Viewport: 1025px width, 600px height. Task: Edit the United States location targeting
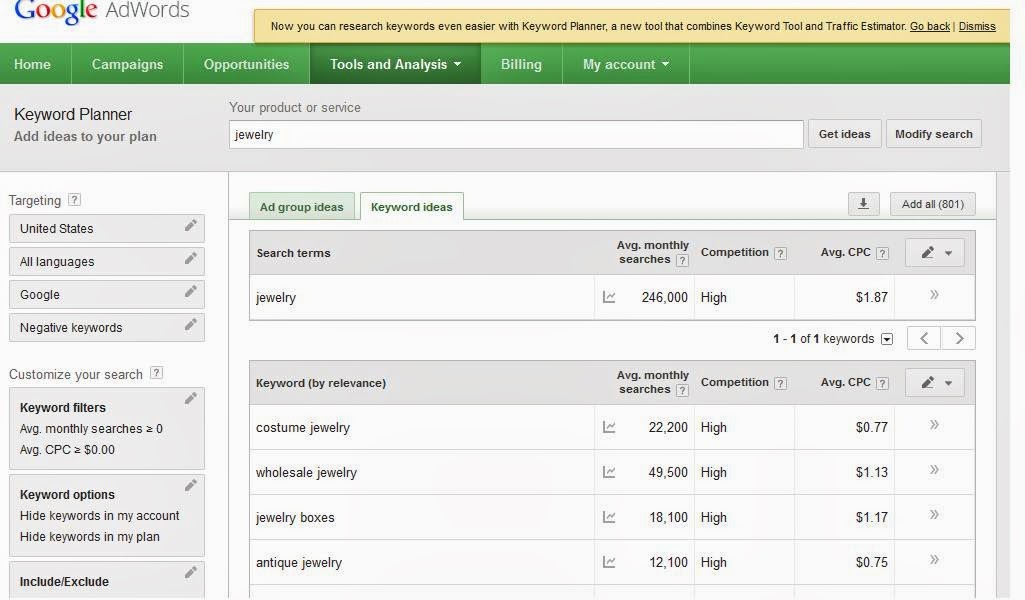point(190,225)
